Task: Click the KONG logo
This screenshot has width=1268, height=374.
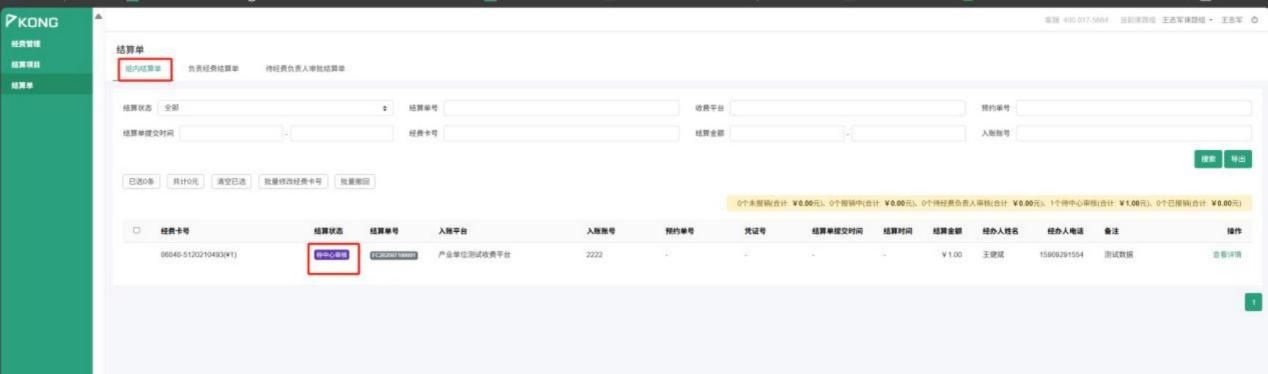Action: pyautogui.click(x=32, y=21)
